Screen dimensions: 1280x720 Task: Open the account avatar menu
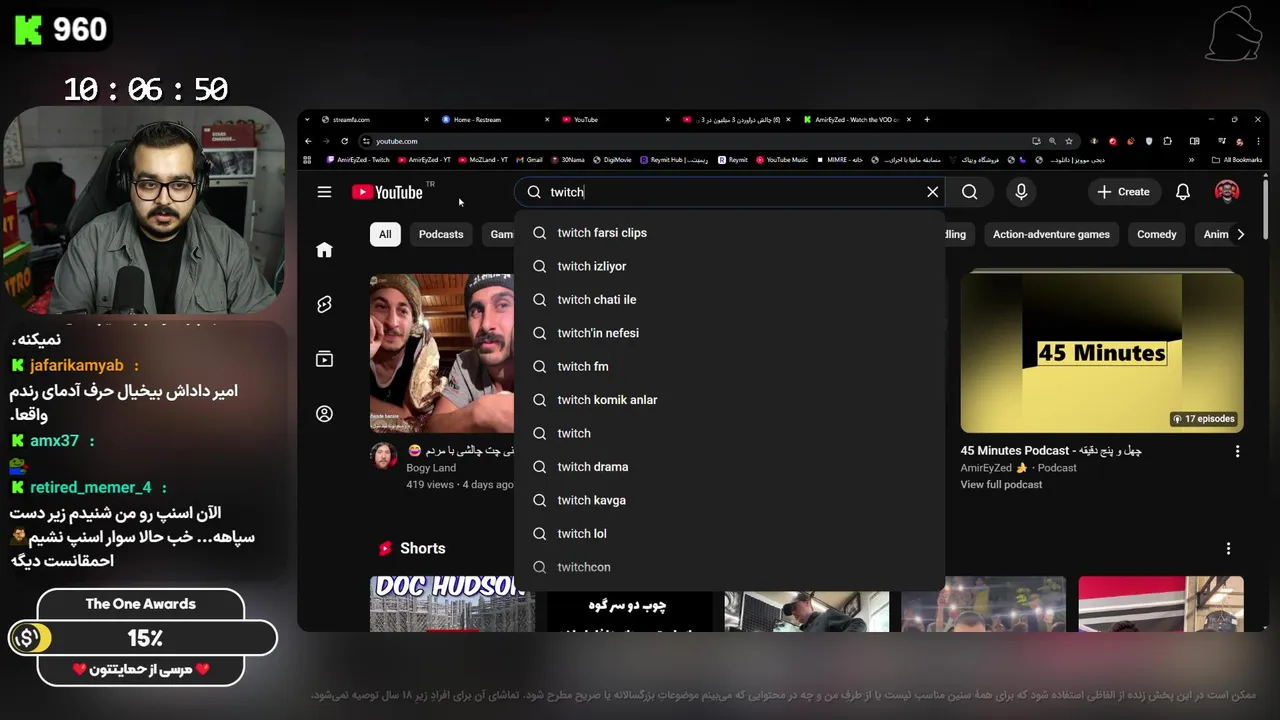pyautogui.click(x=1227, y=192)
